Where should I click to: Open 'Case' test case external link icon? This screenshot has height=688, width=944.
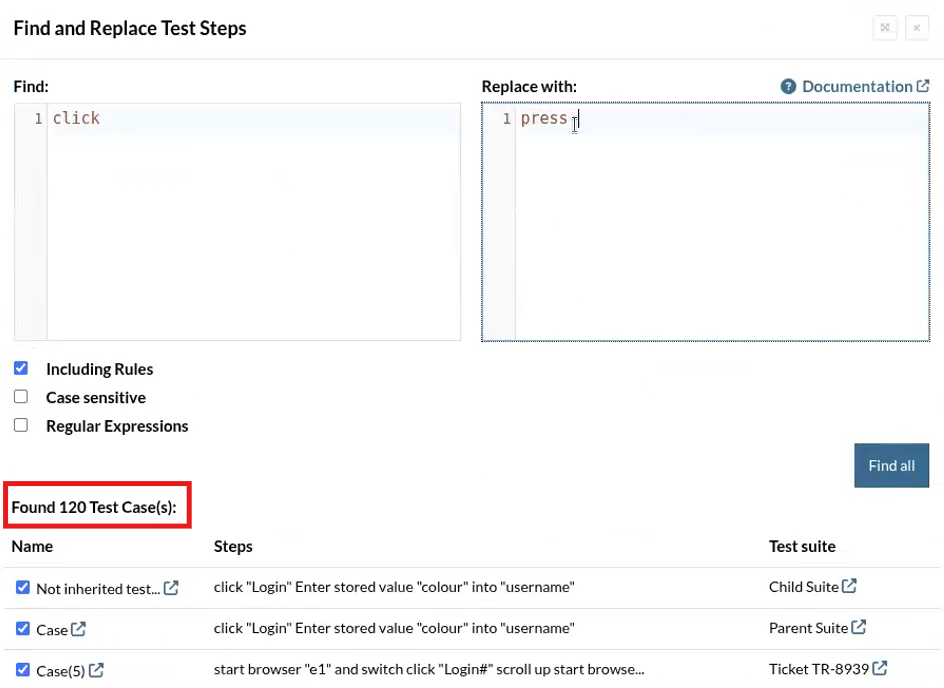pyautogui.click(x=78, y=629)
